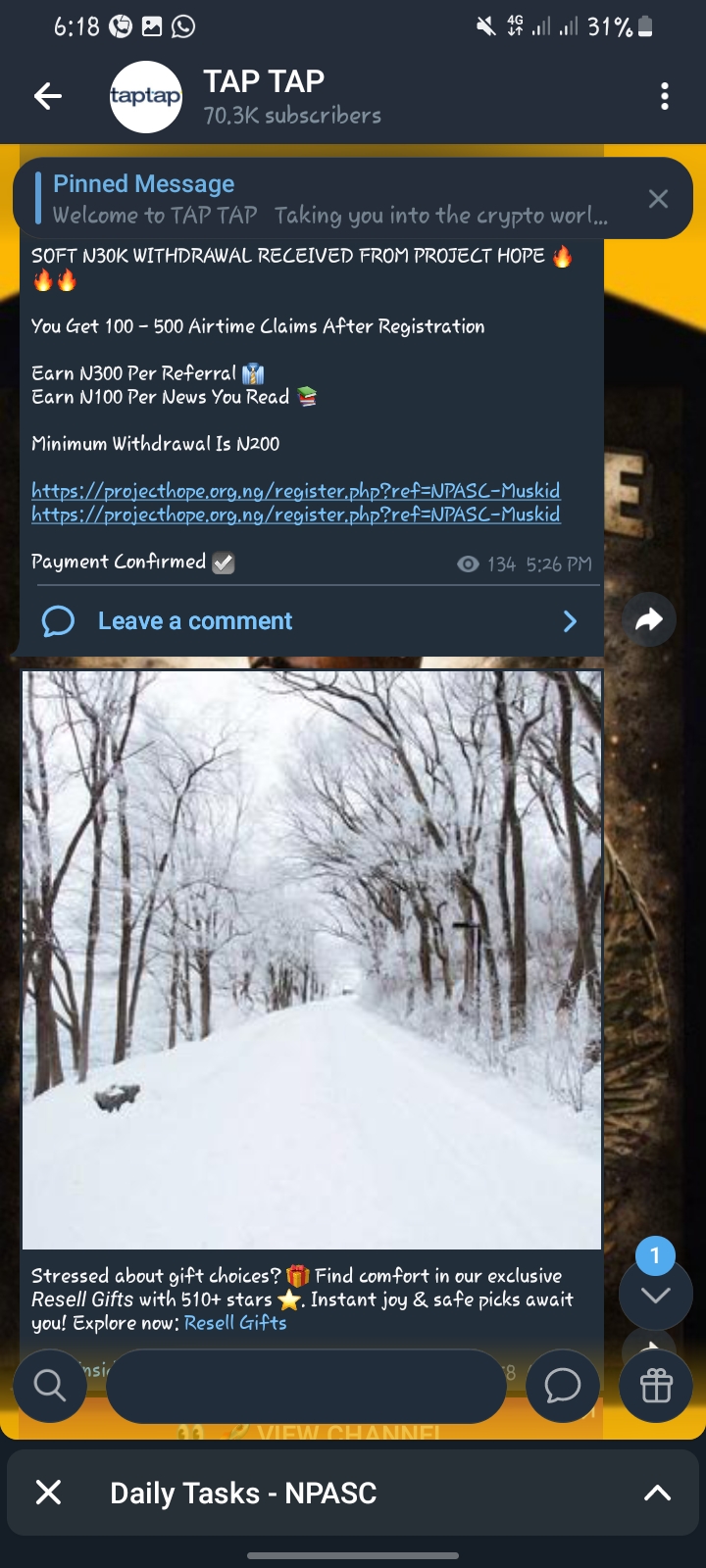Open TAP TAP channel profile picture
The image size is (706, 1568).
145,97
